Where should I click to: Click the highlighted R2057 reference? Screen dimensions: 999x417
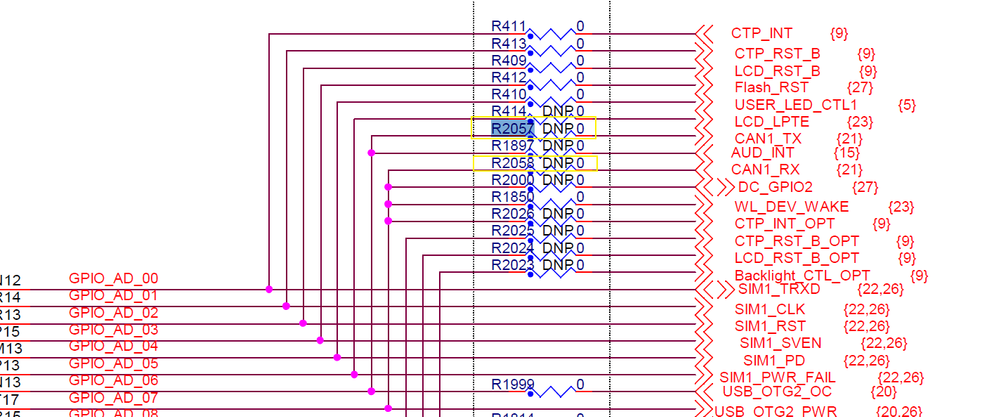[x=512, y=129]
